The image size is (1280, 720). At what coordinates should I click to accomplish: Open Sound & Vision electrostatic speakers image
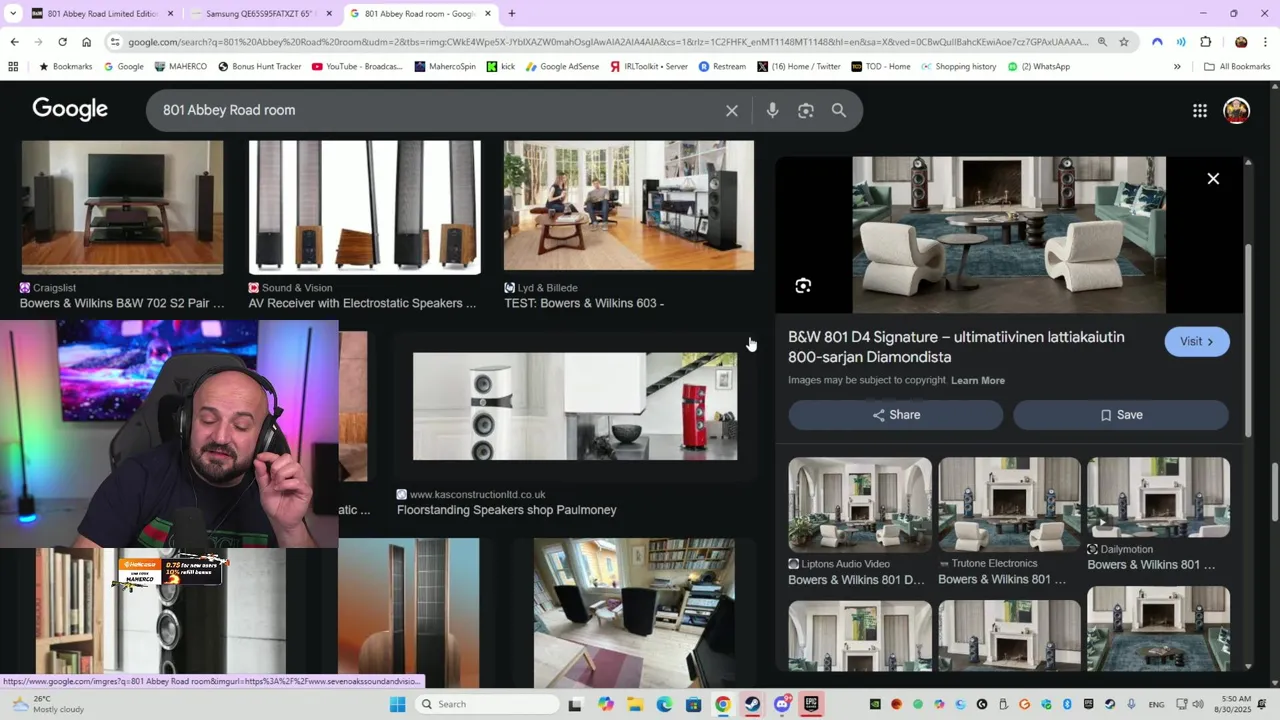coord(364,207)
